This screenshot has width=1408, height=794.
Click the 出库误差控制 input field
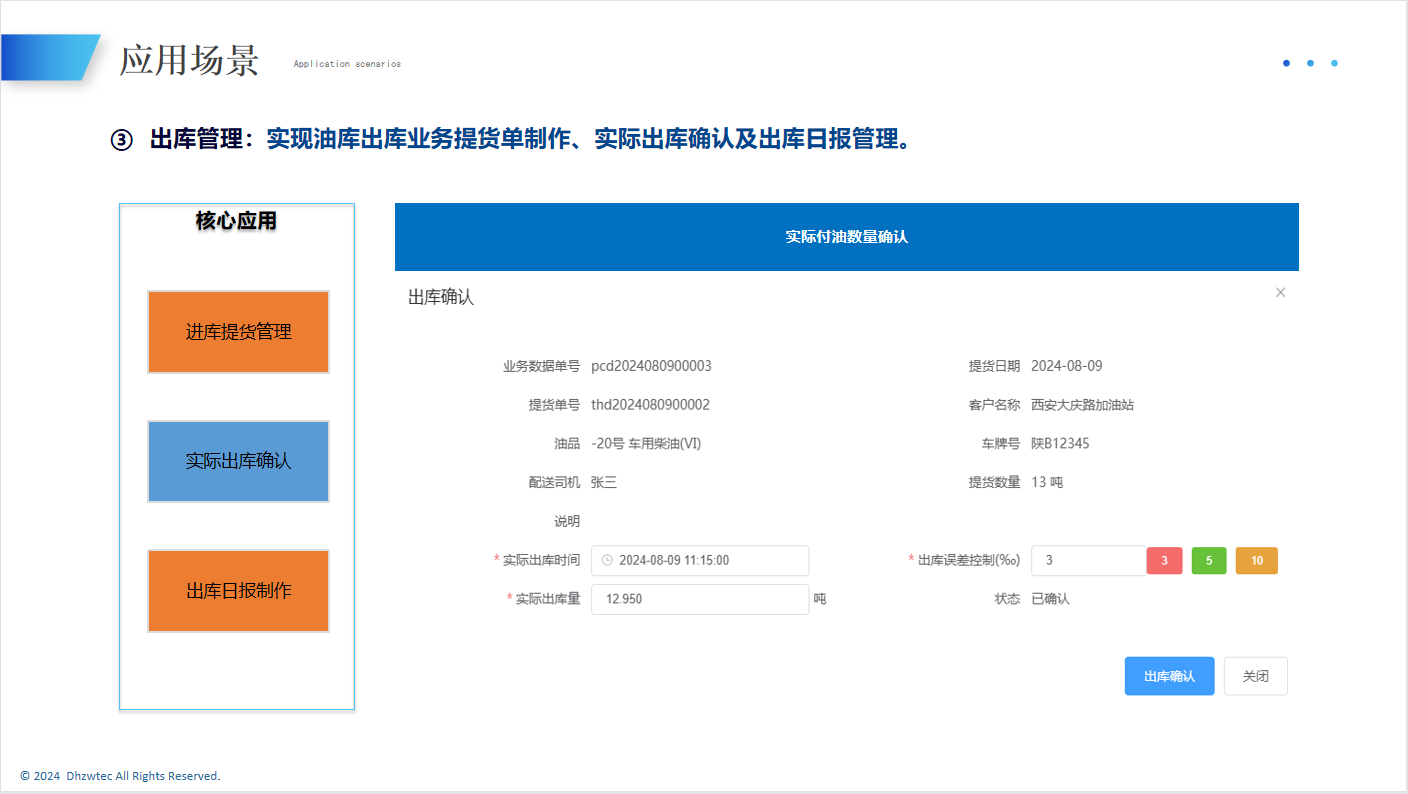pyautogui.click(x=1088, y=560)
